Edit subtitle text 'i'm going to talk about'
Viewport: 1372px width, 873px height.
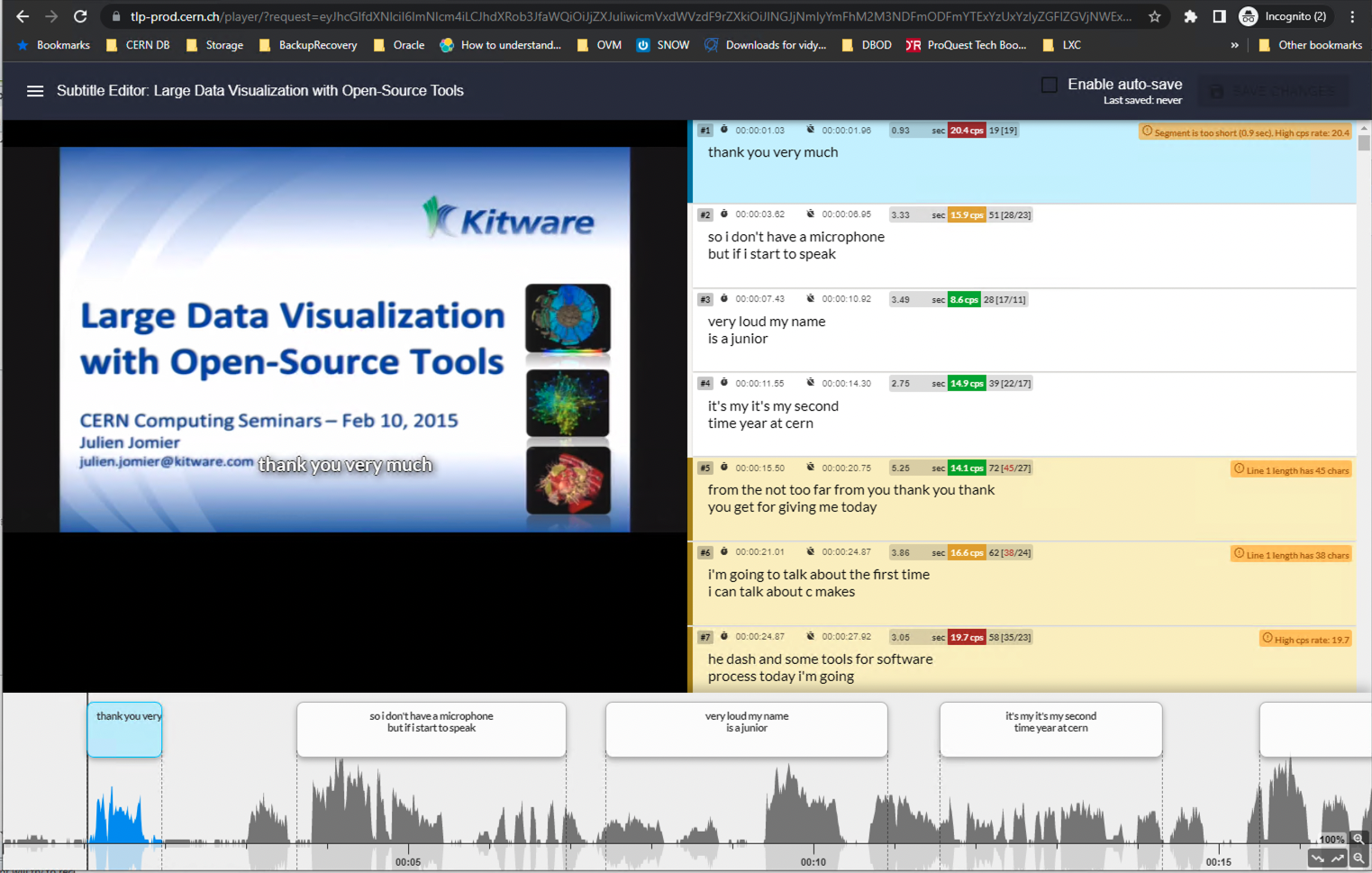click(819, 575)
